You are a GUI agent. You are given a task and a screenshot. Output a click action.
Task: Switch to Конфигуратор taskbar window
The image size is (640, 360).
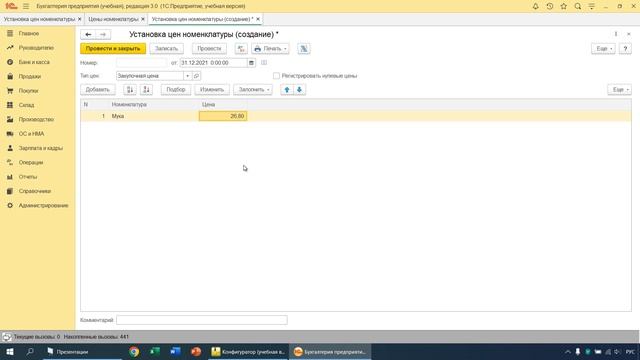[x=248, y=352]
